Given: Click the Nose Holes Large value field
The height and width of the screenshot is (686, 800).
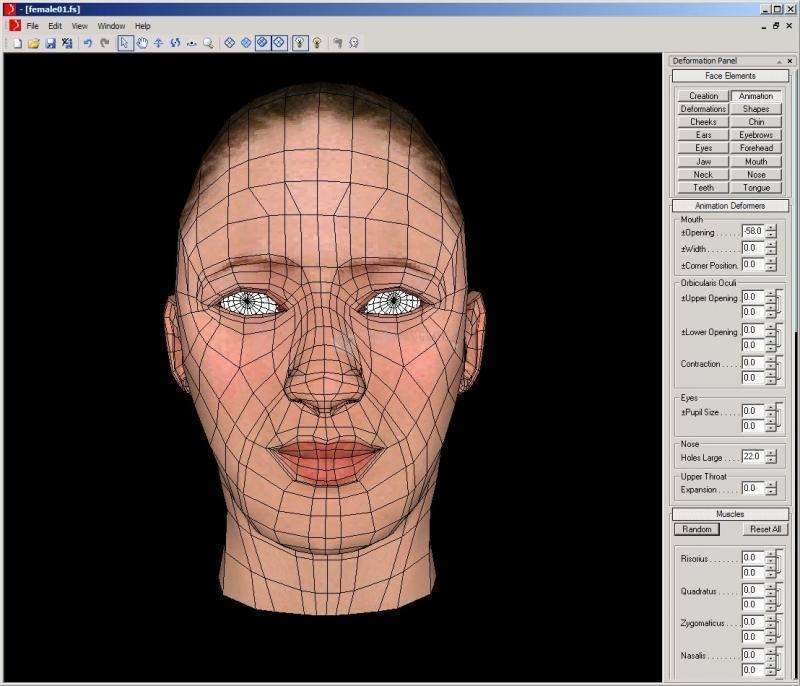Looking at the screenshot, I should click(x=752, y=457).
